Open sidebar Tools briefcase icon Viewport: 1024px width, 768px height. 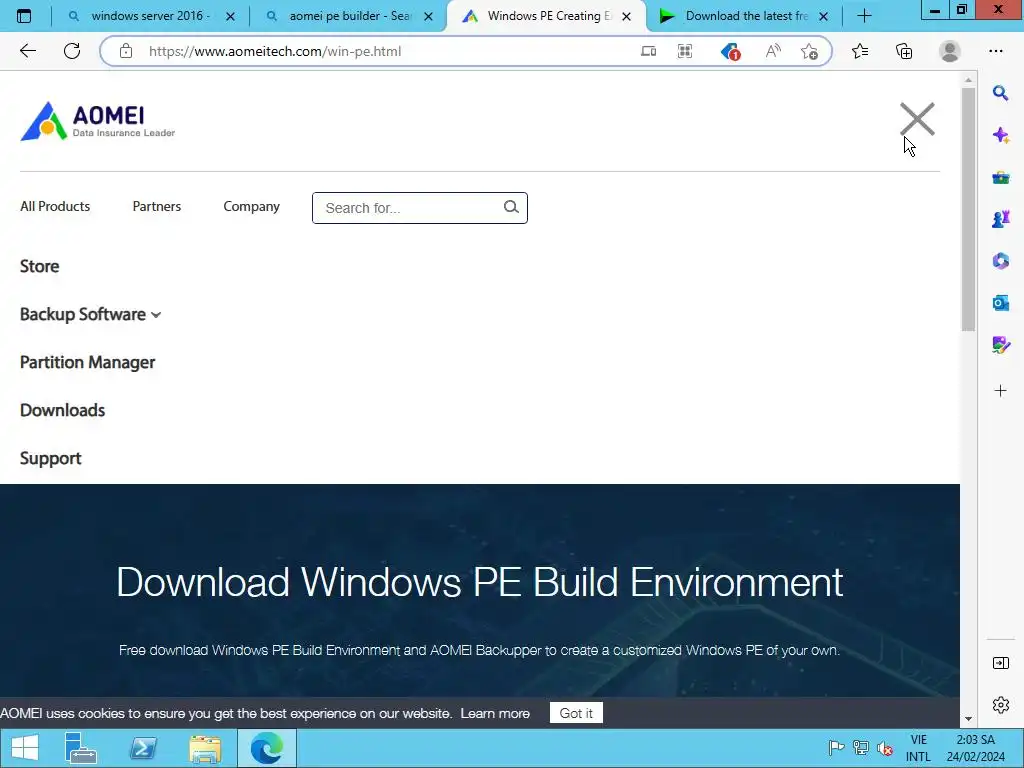tap(1000, 177)
